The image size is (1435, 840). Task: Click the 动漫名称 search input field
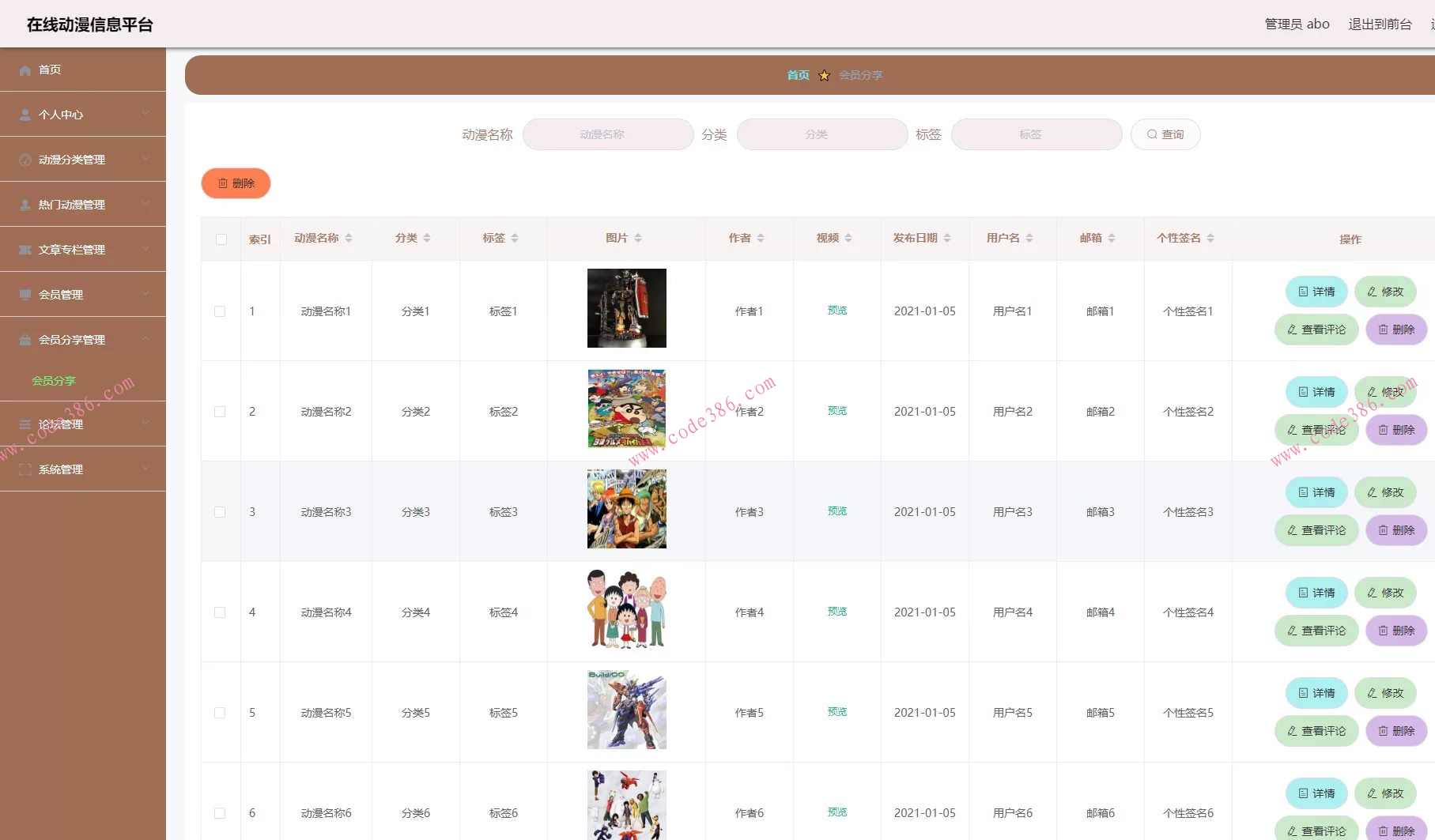coord(608,134)
